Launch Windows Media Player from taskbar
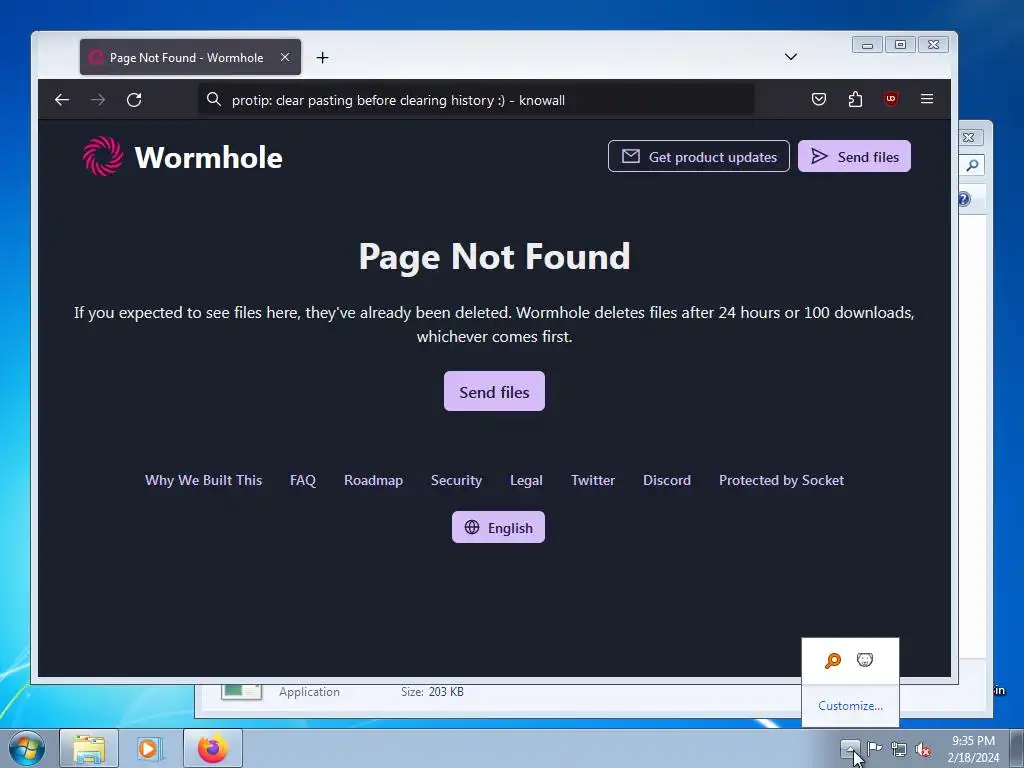The height and width of the screenshot is (768, 1024). (150, 748)
